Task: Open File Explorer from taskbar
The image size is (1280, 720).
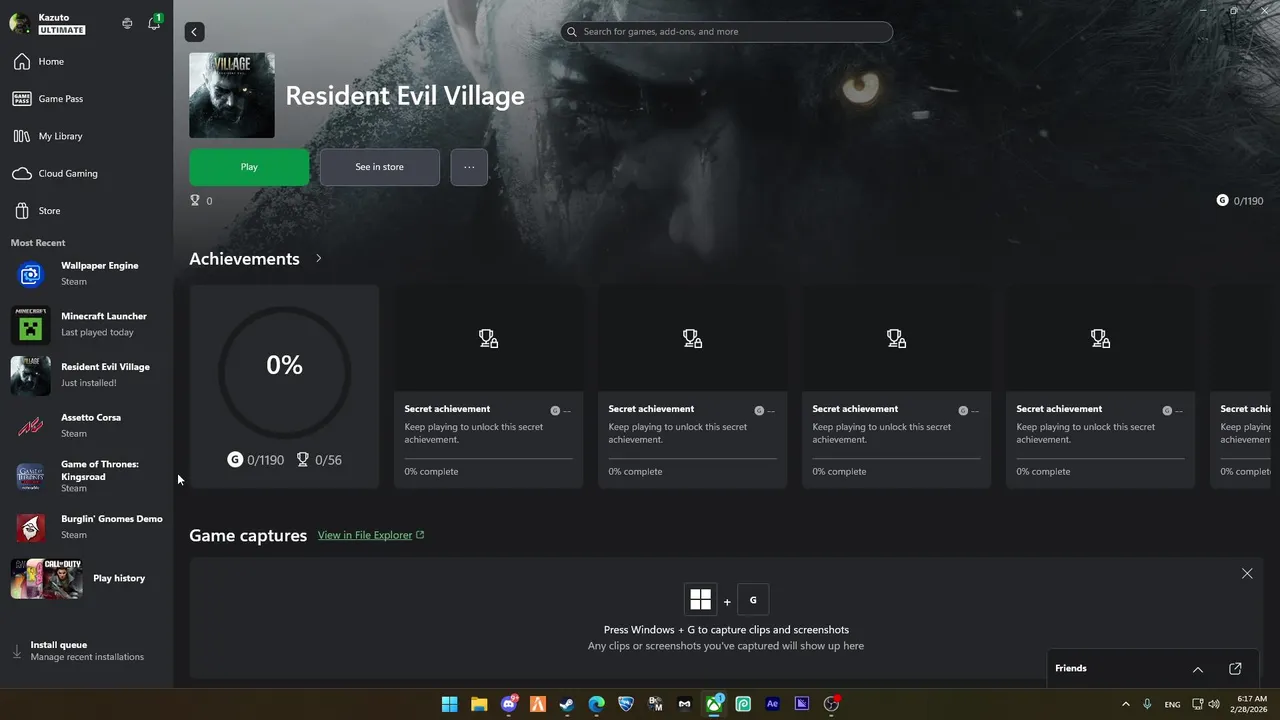Action: click(x=479, y=704)
